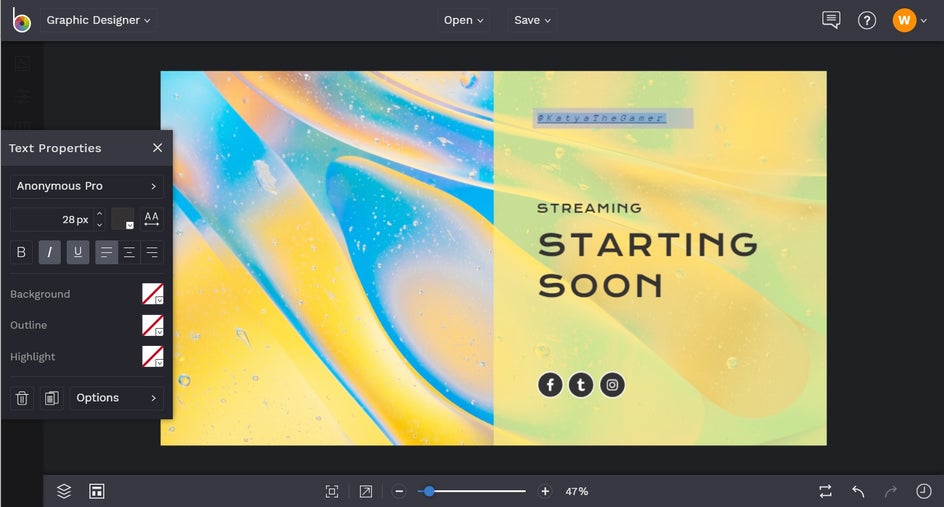Screen dimensions: 944x507
Task: Select the STARTING SOON heading
Action: 647,265
